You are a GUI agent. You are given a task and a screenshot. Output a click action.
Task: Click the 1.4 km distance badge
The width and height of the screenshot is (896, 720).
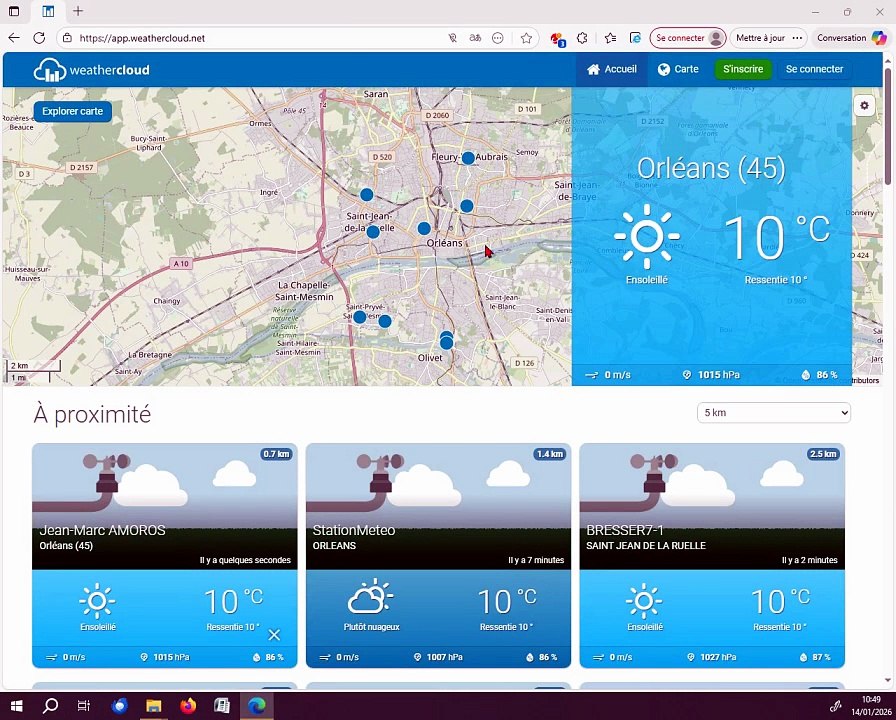(x=550, y=454)
